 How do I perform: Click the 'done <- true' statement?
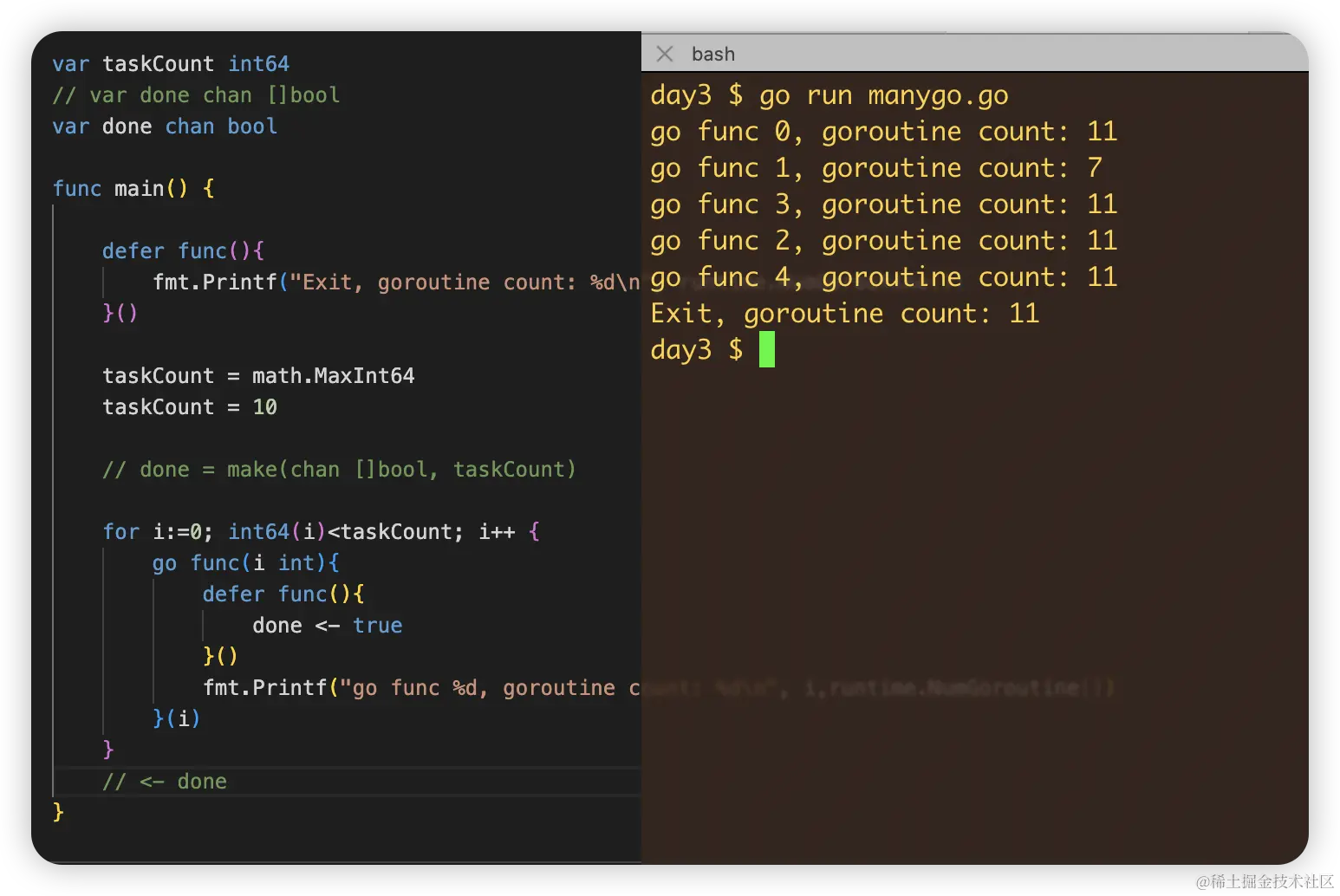point(328,626)
